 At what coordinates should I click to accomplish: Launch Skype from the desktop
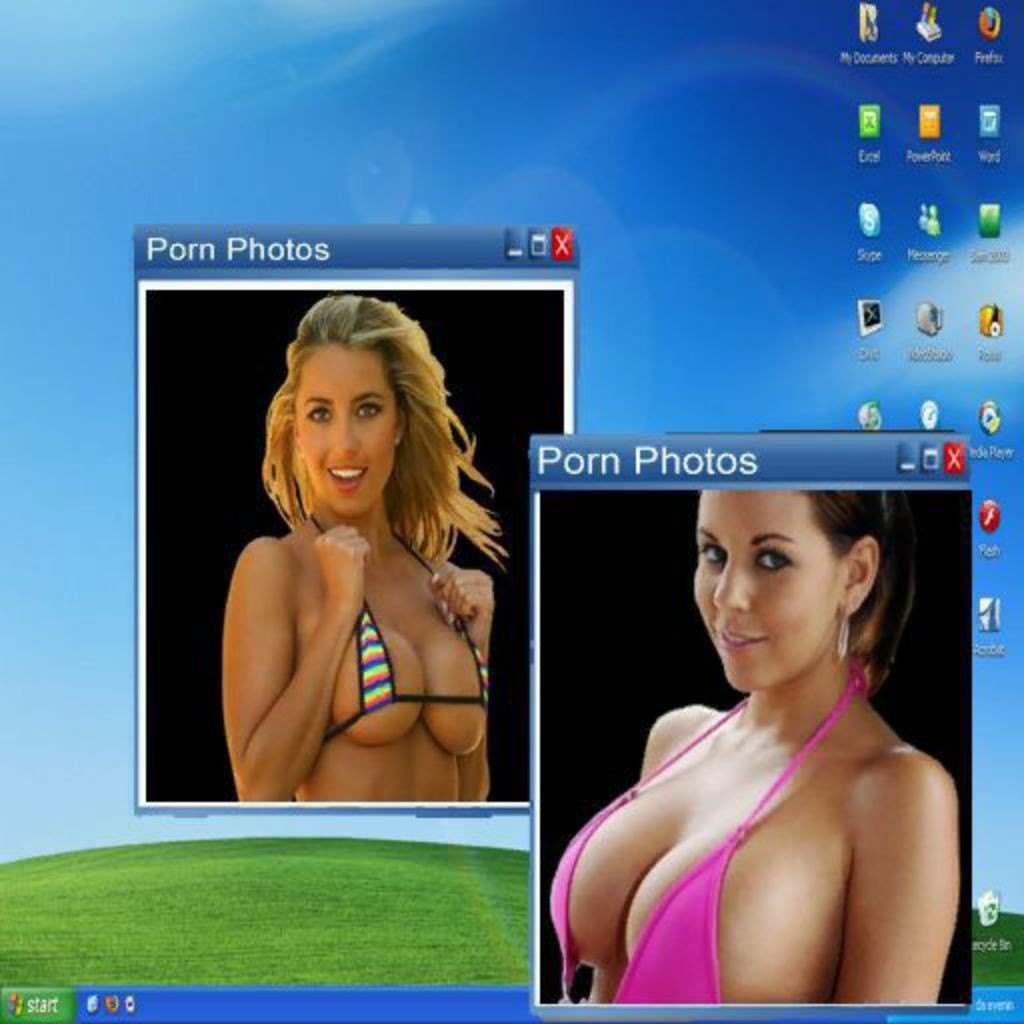tap(869, 220)
